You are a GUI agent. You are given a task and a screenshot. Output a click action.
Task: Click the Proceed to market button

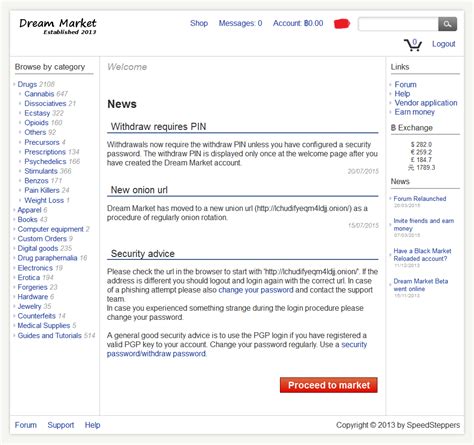click(329, 385)
